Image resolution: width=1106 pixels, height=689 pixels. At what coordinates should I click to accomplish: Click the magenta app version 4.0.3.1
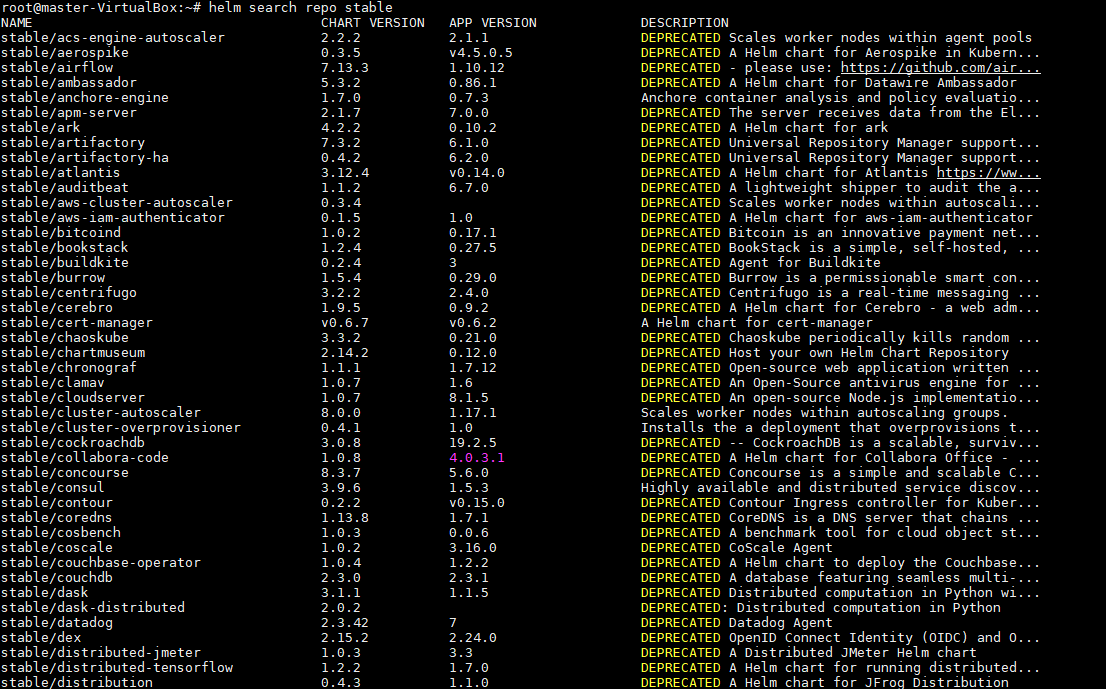tap(477, 458)
